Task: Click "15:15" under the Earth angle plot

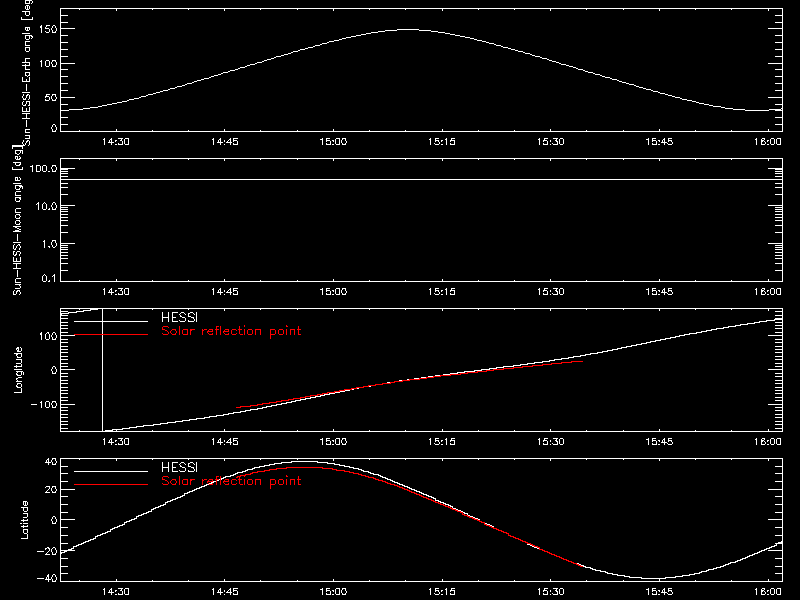Action: (x=442, y=142)
